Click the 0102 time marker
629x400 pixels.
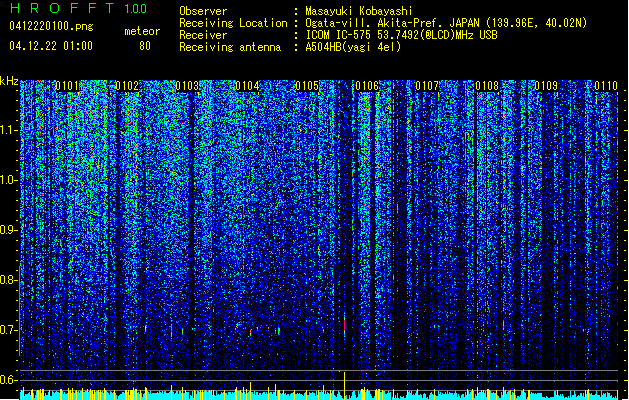coord(127,86)
